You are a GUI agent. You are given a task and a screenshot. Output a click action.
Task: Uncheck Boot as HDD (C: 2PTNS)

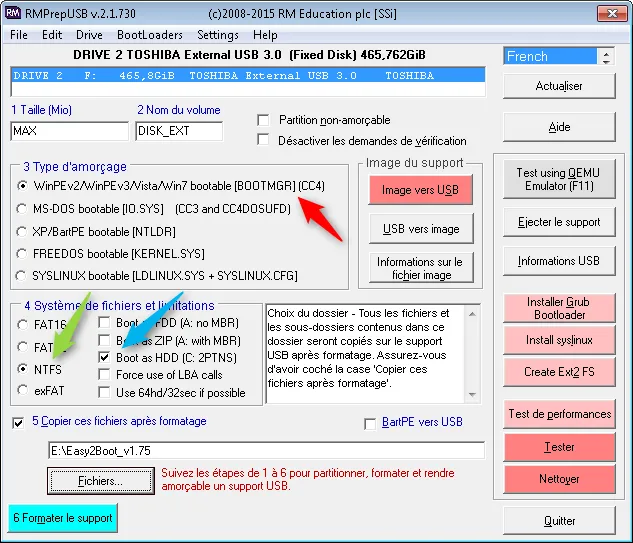pyautogui.click(x=104, y=357)
